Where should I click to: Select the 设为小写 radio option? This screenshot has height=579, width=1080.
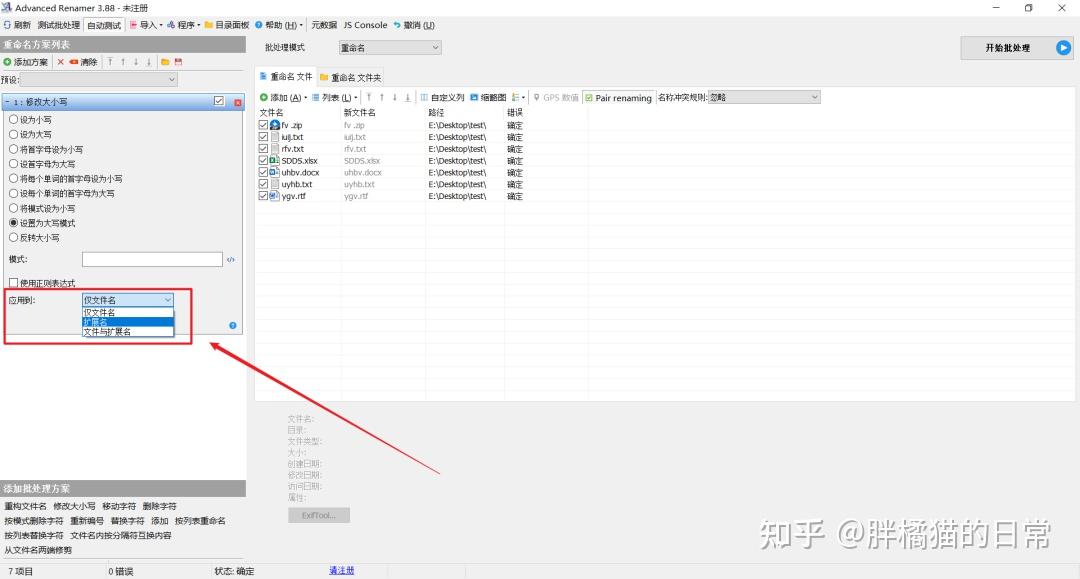13,119
